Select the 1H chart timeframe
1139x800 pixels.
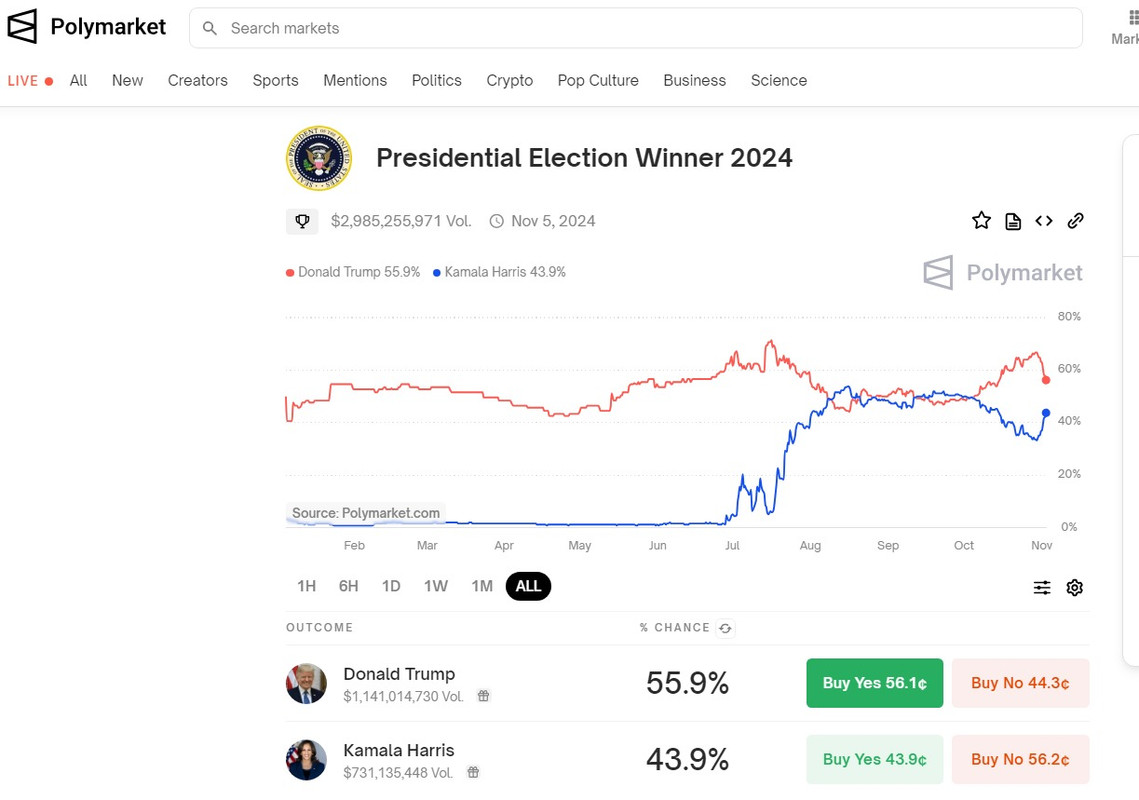coord(306,586)
